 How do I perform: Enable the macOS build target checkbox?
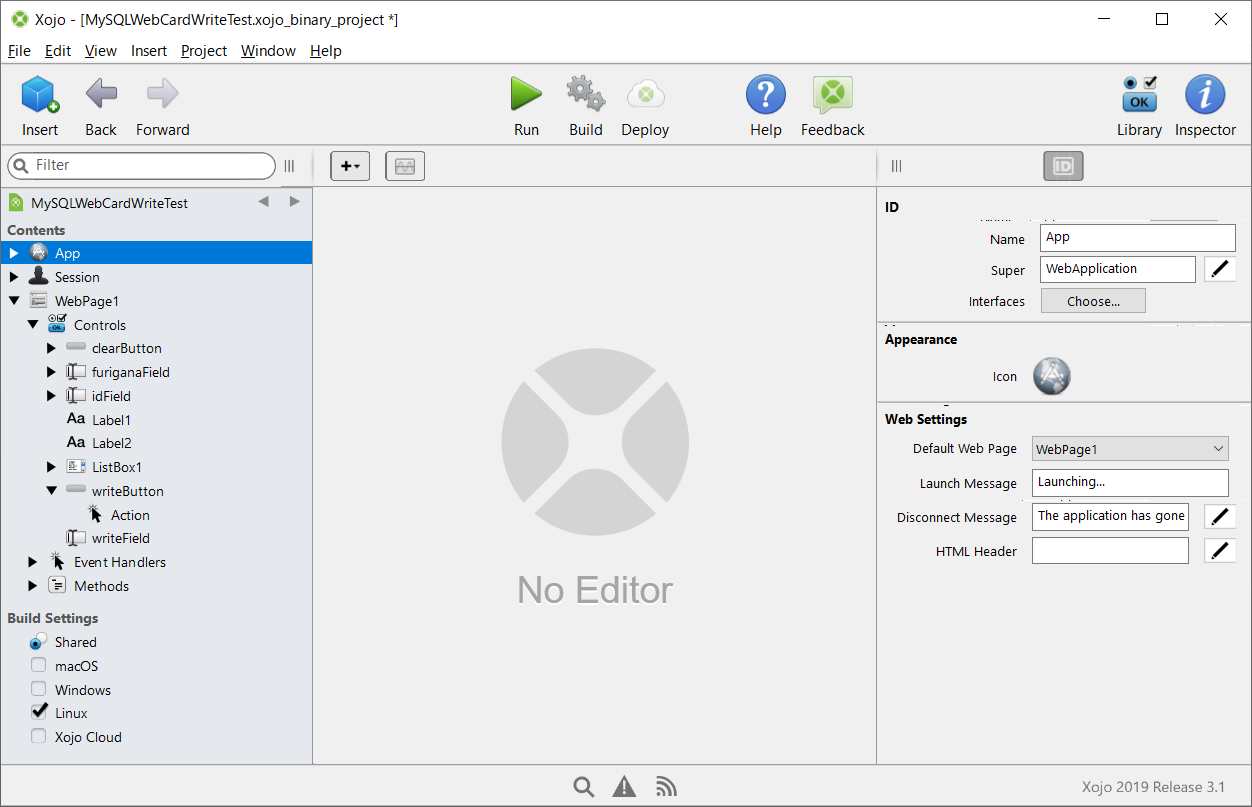pos(38,666)
